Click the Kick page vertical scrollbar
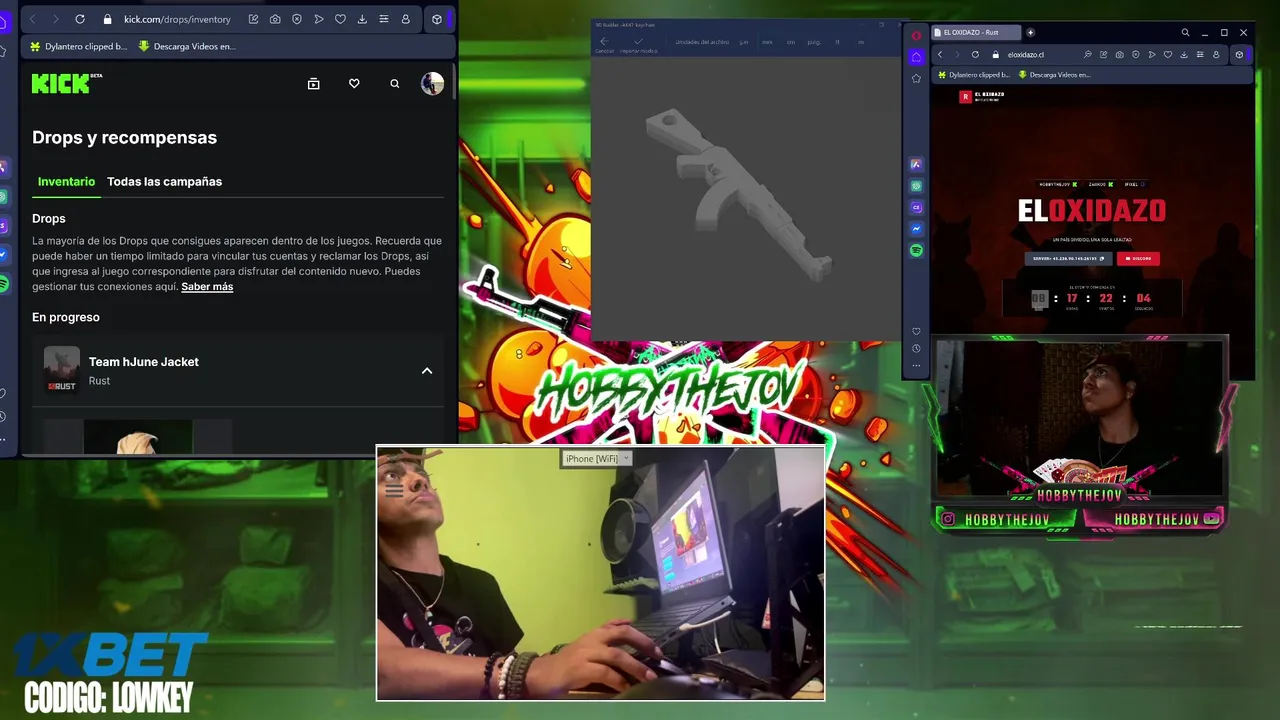This screenshot has width=1280, height=720. coord(455,80)
